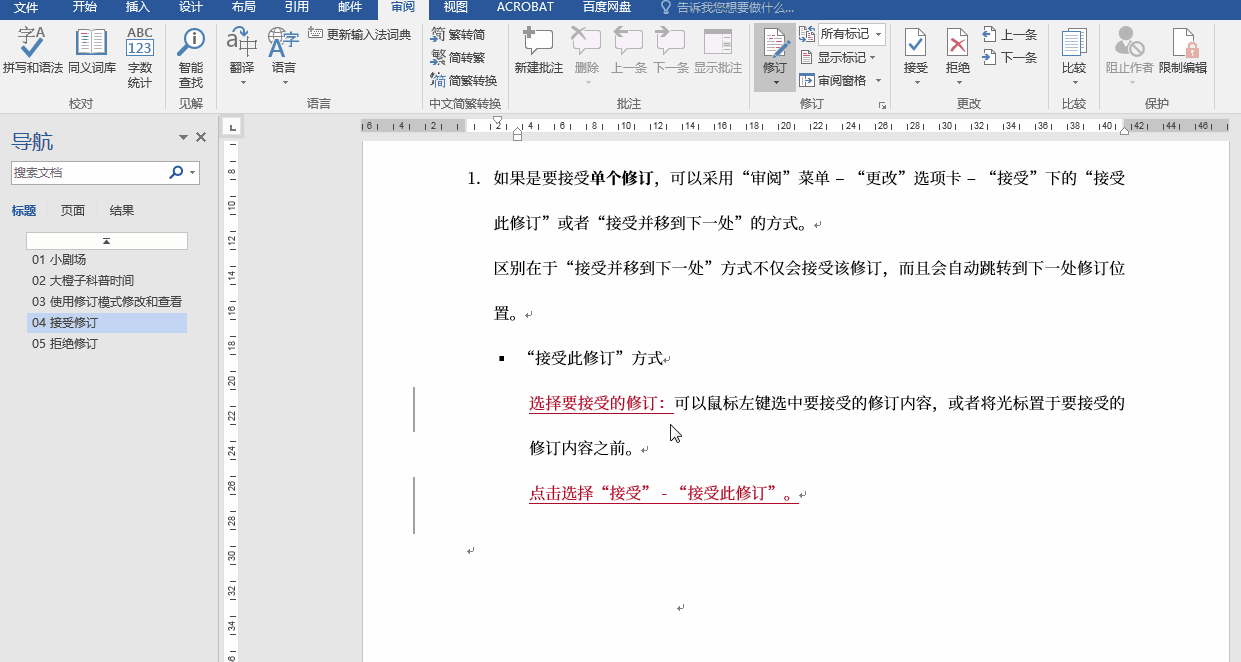Screen dimensions: 1241x662
Task: Reject the revision with 拒绝 button
Action: click(957, 48)
